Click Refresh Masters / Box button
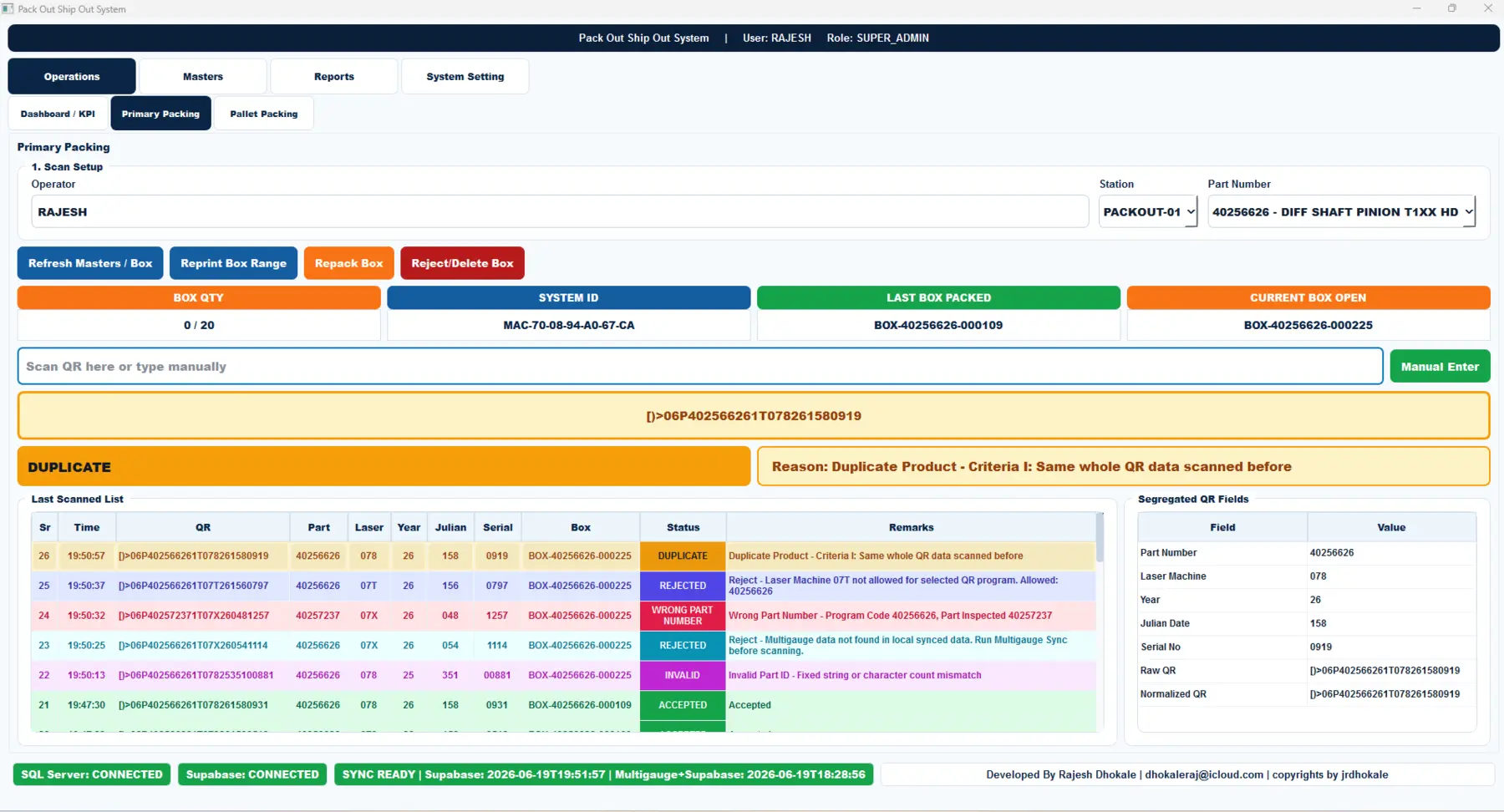Image resolution: width=1504 pixels, height=812 pixels. tap(90, 263)
